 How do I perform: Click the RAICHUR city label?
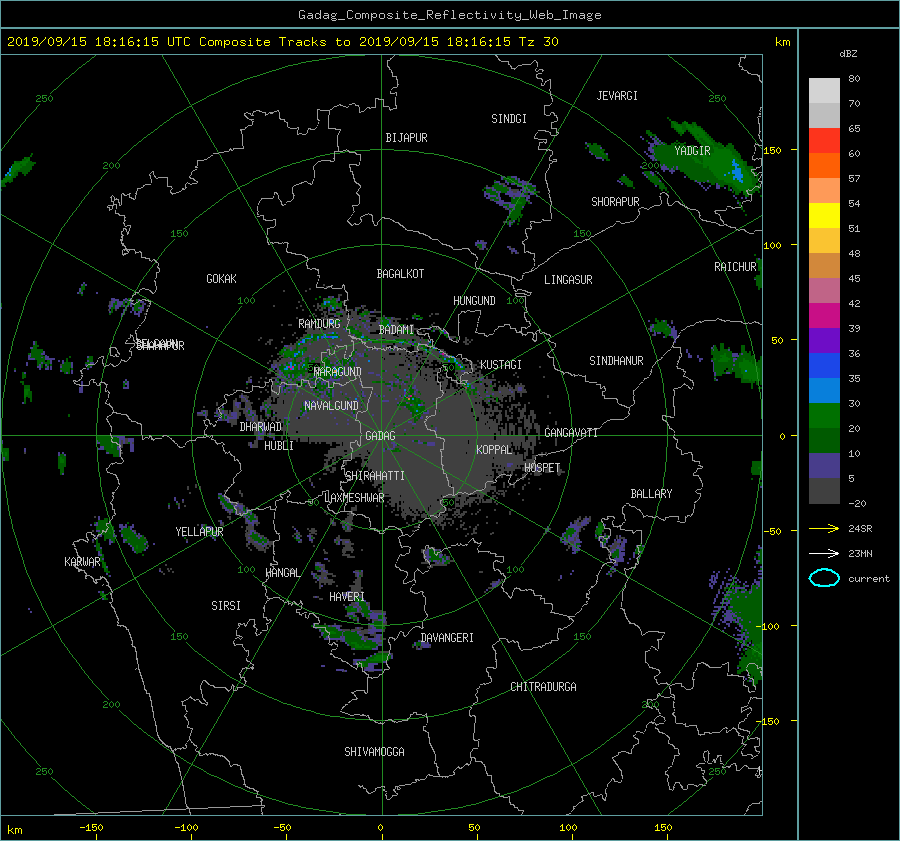pos(735,267)
